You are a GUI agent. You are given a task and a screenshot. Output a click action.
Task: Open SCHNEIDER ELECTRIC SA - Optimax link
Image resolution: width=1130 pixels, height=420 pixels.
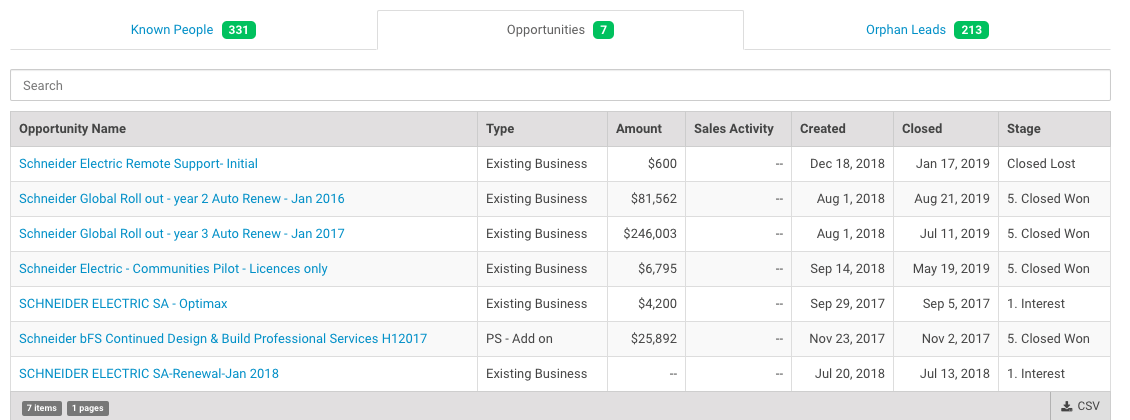(123, 304)
